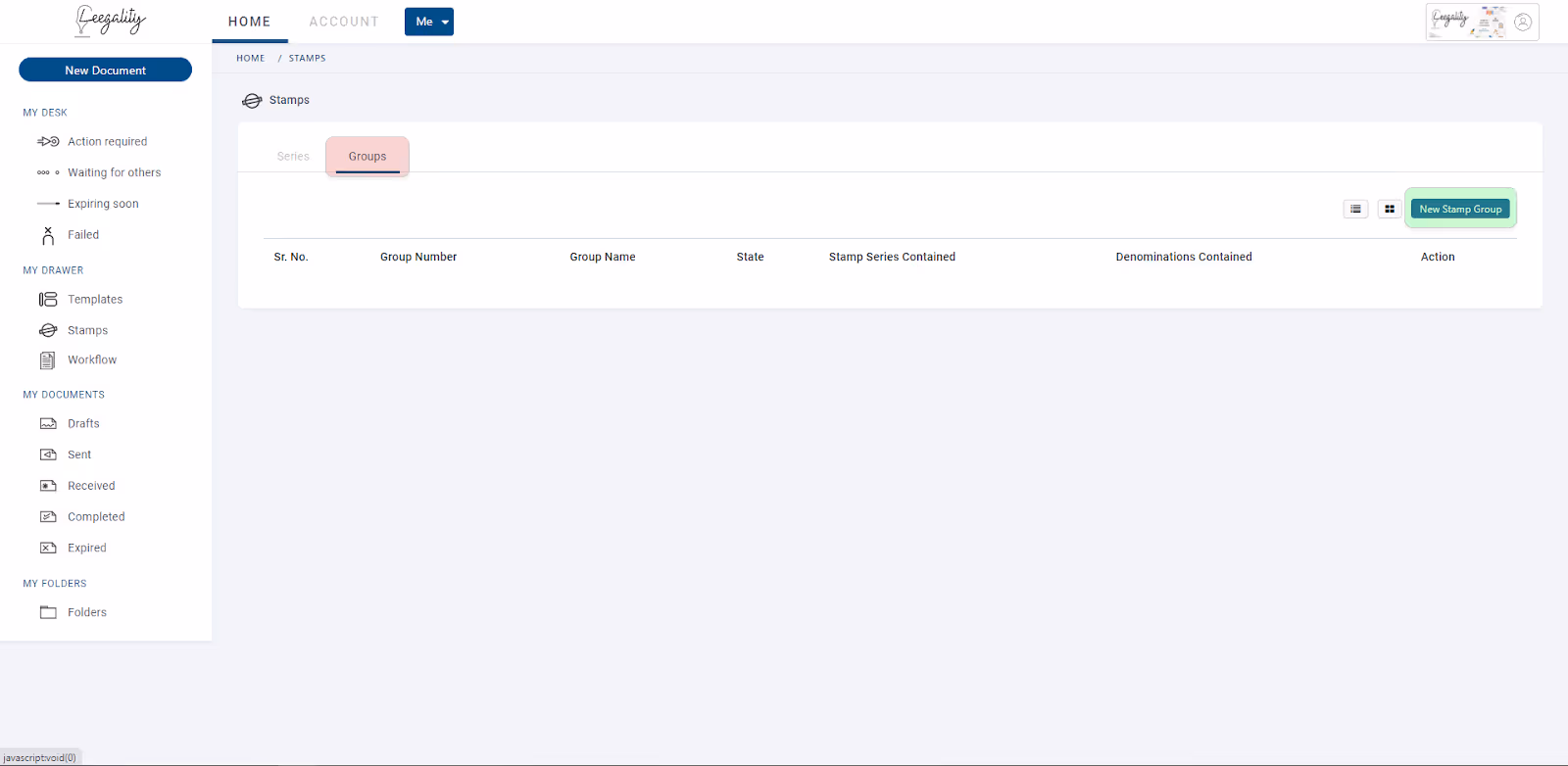
Task: Click Denominations Contained column header
Action: click(x=1184, y=257)
